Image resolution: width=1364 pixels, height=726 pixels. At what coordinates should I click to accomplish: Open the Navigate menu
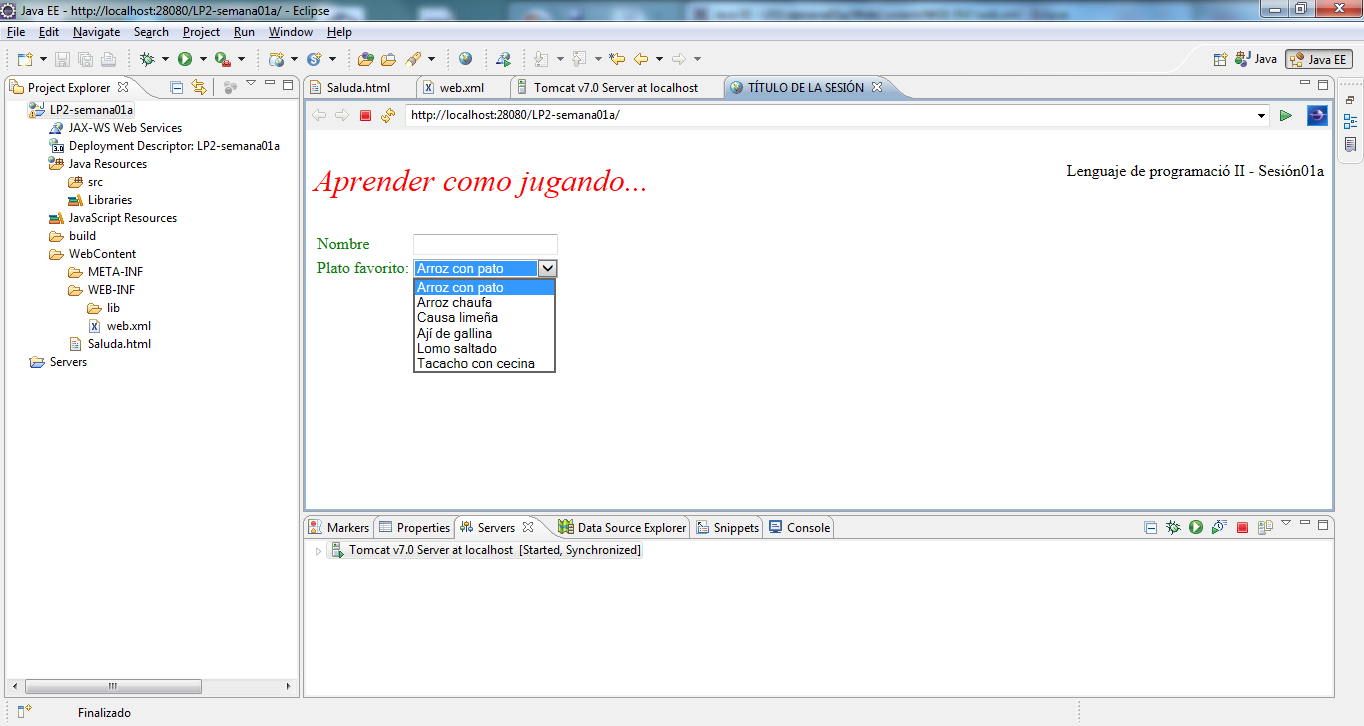[x=96, y=31]
